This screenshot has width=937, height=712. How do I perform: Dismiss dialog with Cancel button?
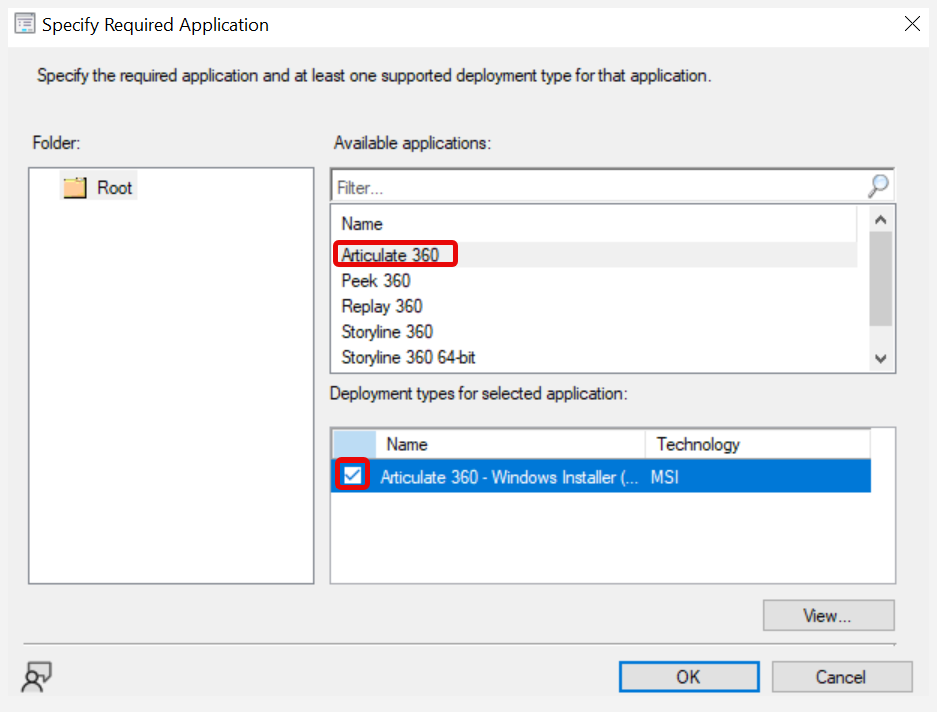[841, 677]
